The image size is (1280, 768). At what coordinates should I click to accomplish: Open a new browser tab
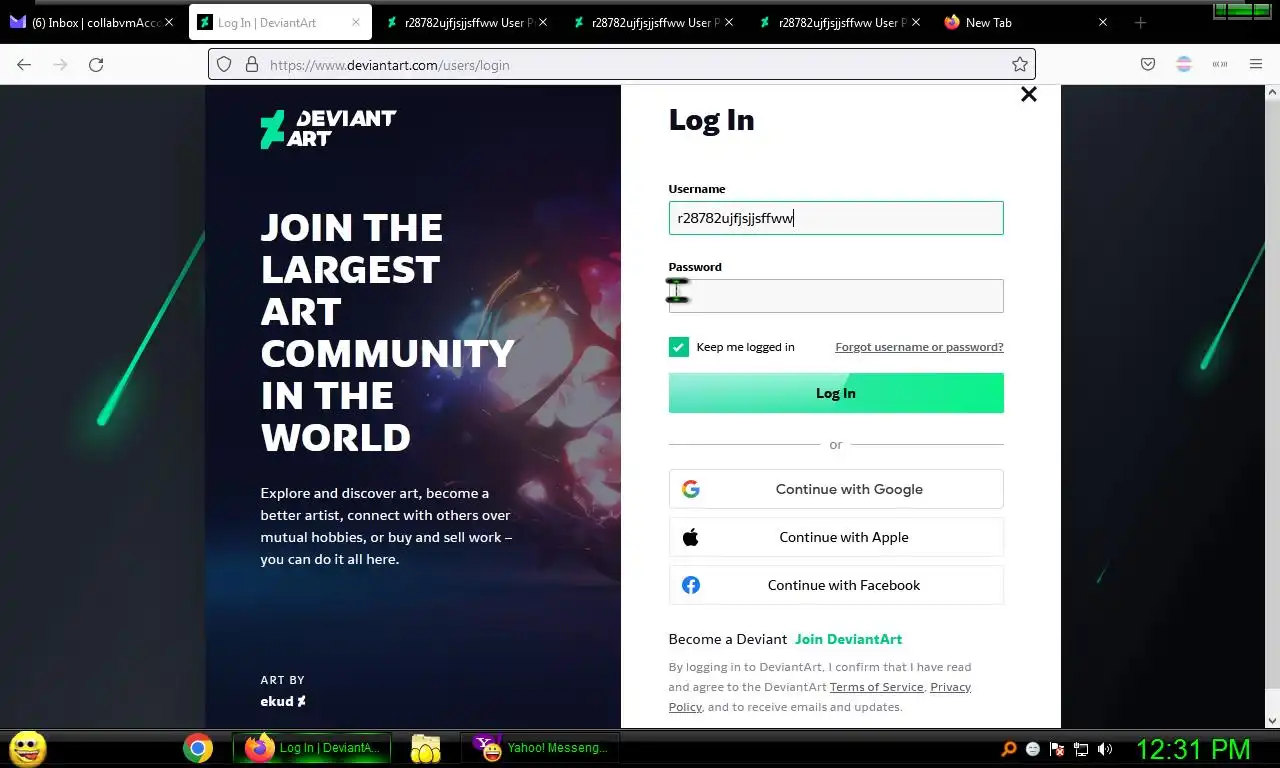[1140, 22]
